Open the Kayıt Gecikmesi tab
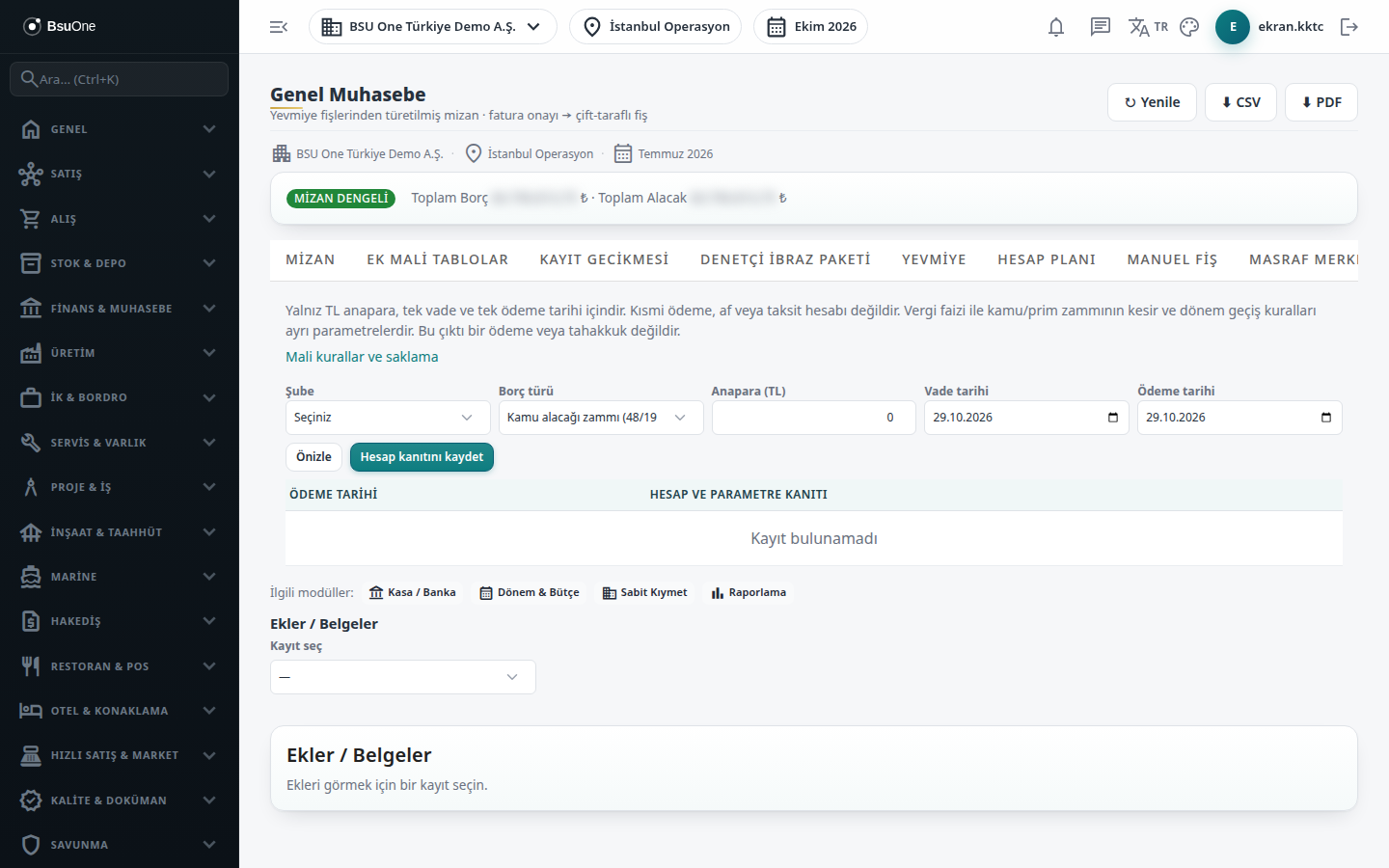Viewport: 1389px width, 868px height. (604, 260)
